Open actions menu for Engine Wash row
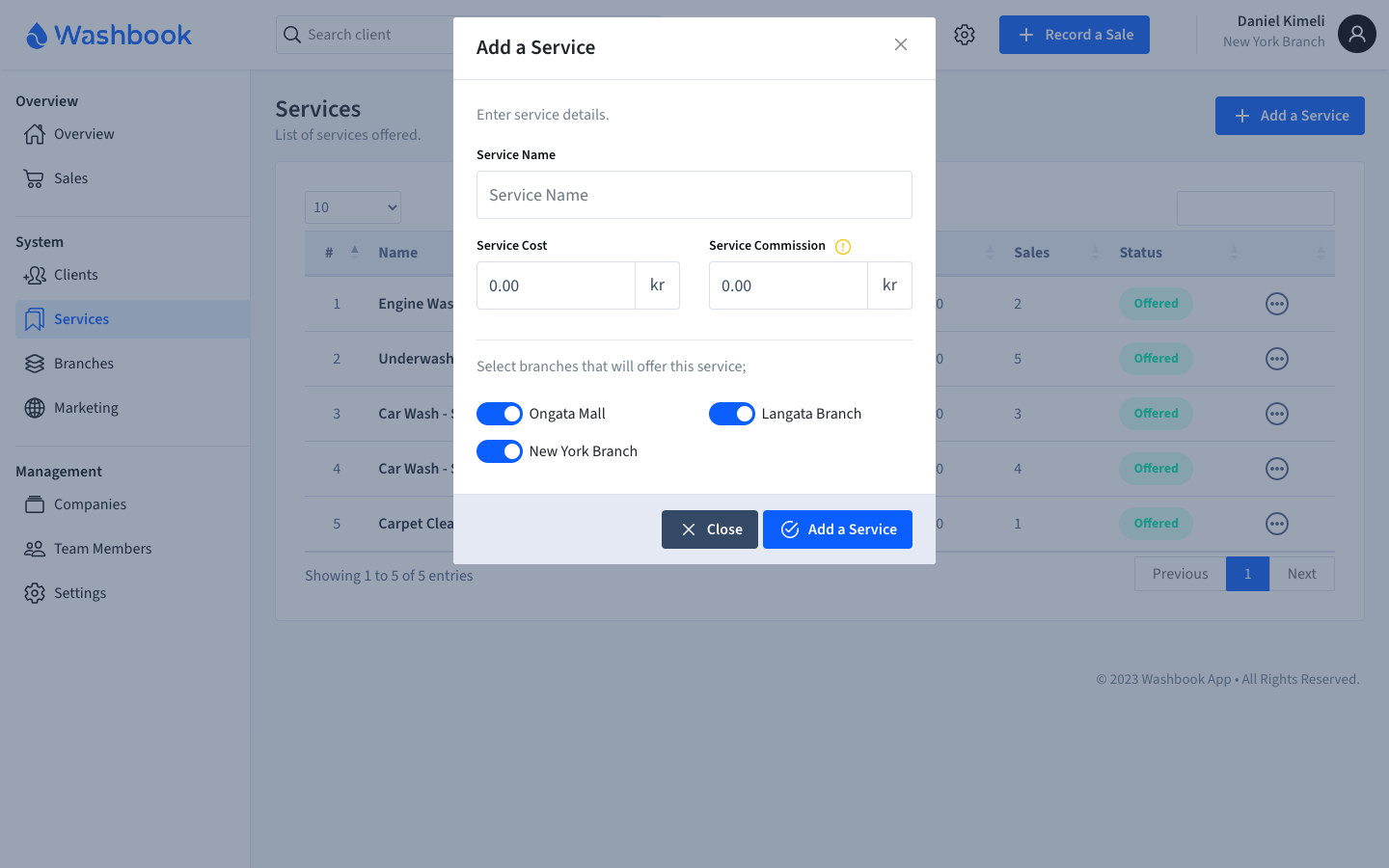 click(x=1276, y=304)
